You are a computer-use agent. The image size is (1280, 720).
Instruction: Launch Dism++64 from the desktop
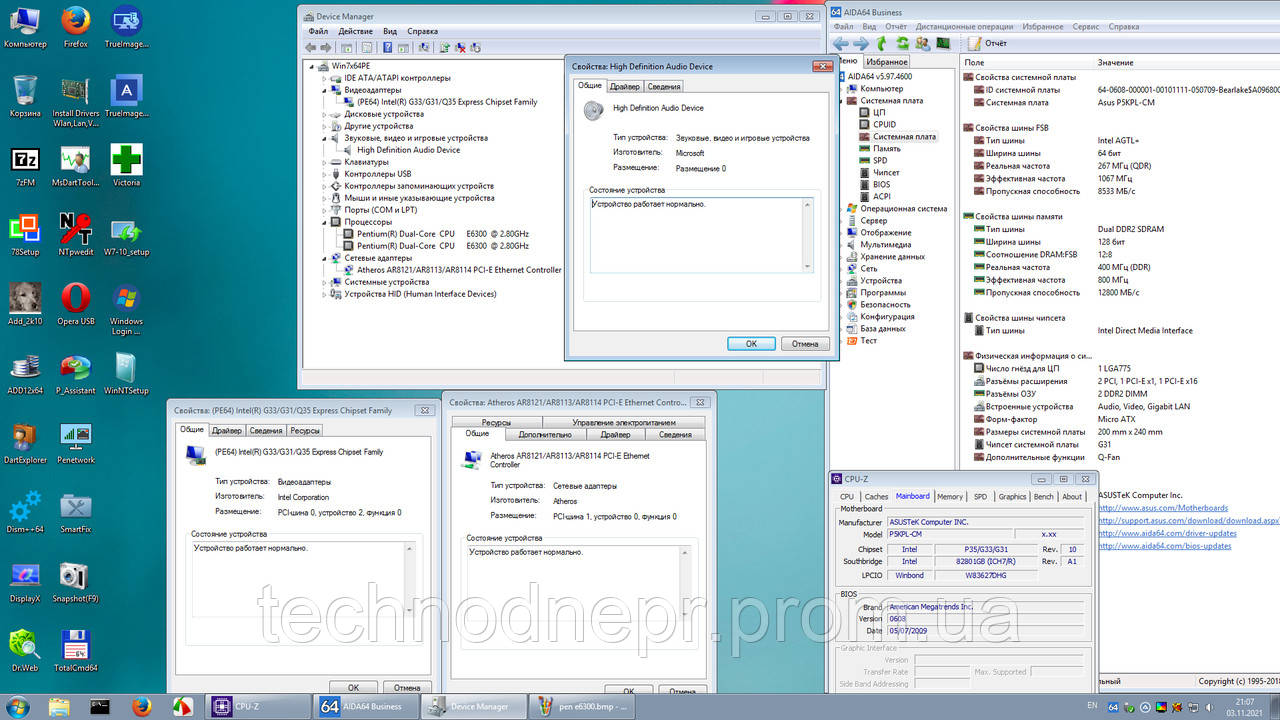click(x=25, y=512)
